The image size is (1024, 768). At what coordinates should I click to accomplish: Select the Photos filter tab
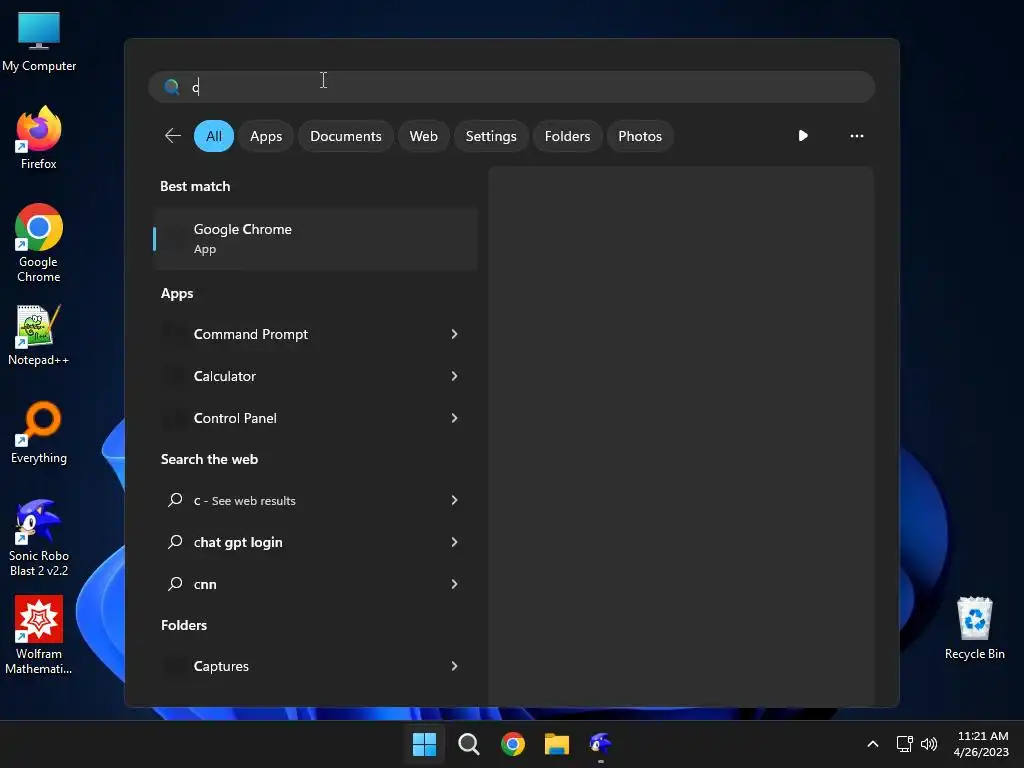(x=640, y=136)
